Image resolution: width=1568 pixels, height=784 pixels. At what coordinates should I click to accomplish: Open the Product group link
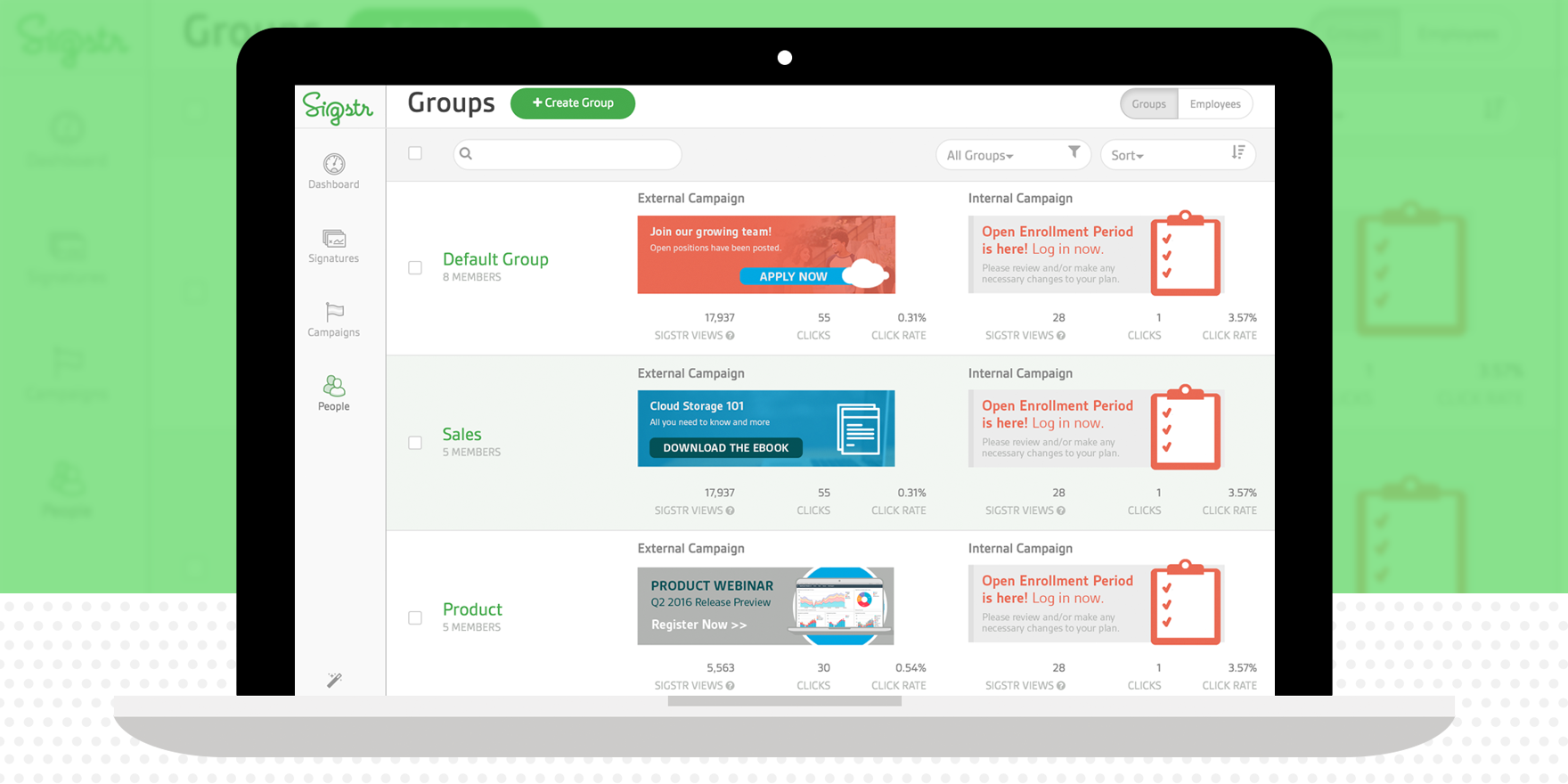coord(472,609)
